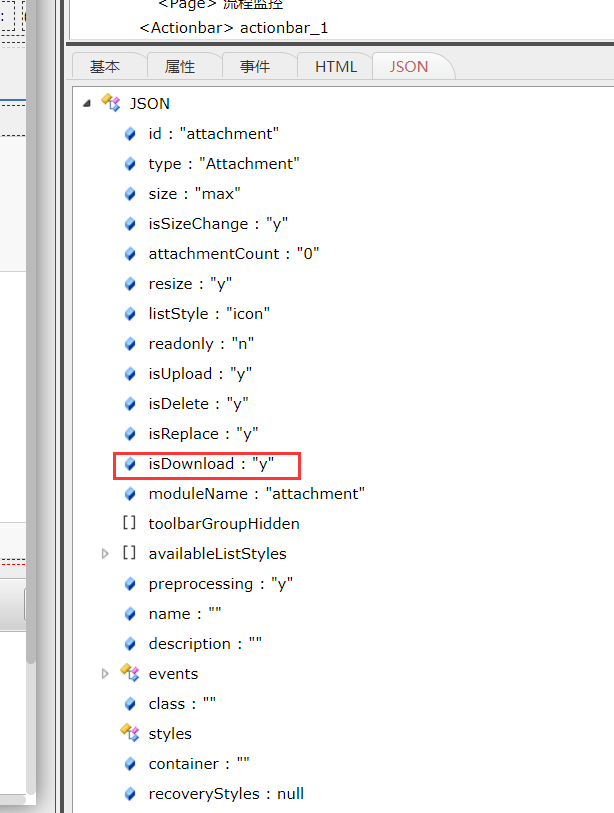Click the blue icon beside container
This screenshot has height=813, width=614.
click(x=130, y=764)
